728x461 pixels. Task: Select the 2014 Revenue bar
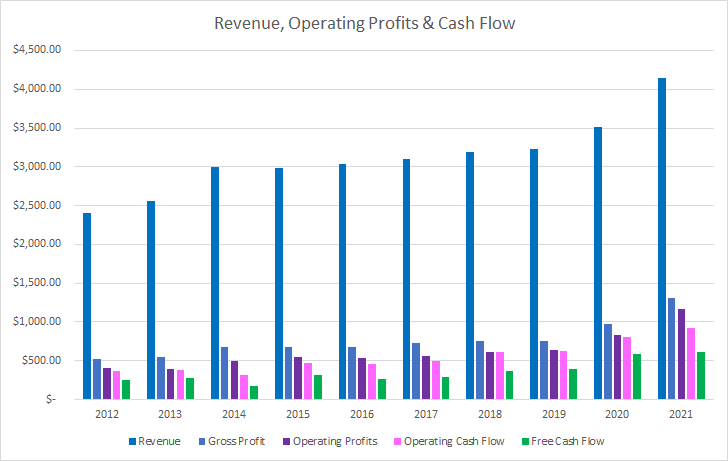pos(215,282)
